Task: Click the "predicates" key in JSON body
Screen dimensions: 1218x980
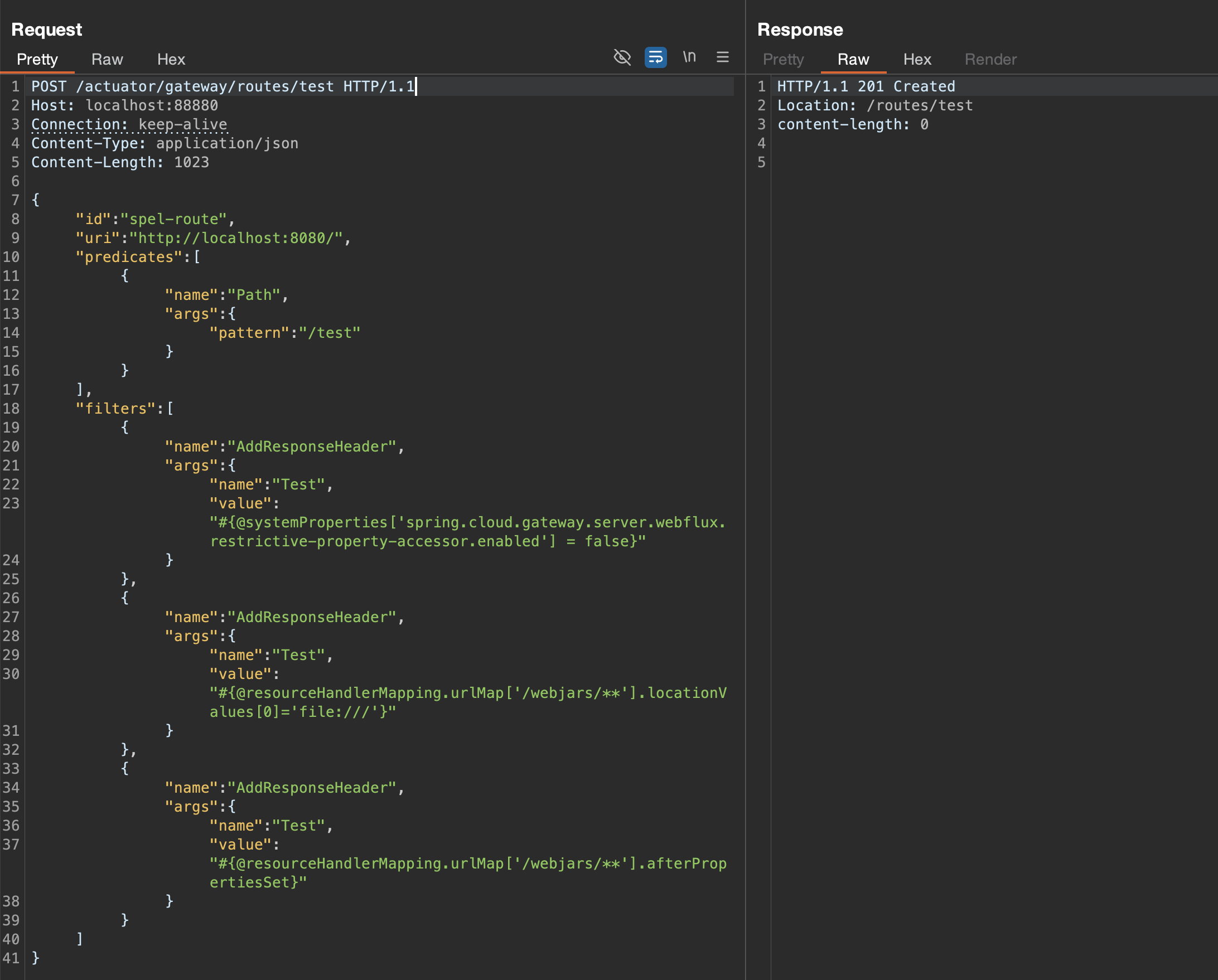Action: (129, 257)
